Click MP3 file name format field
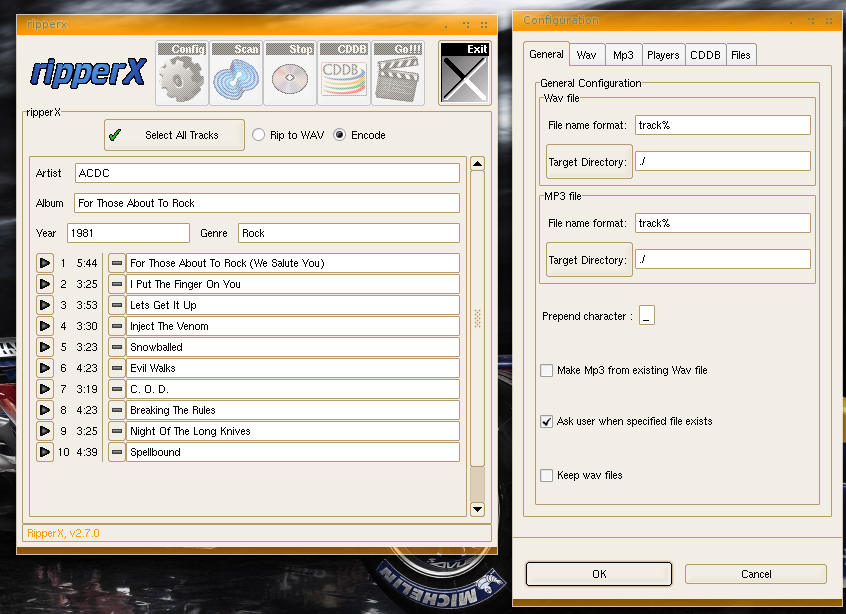The width and height of the screenshot is (846, 614). coord(722,223)
